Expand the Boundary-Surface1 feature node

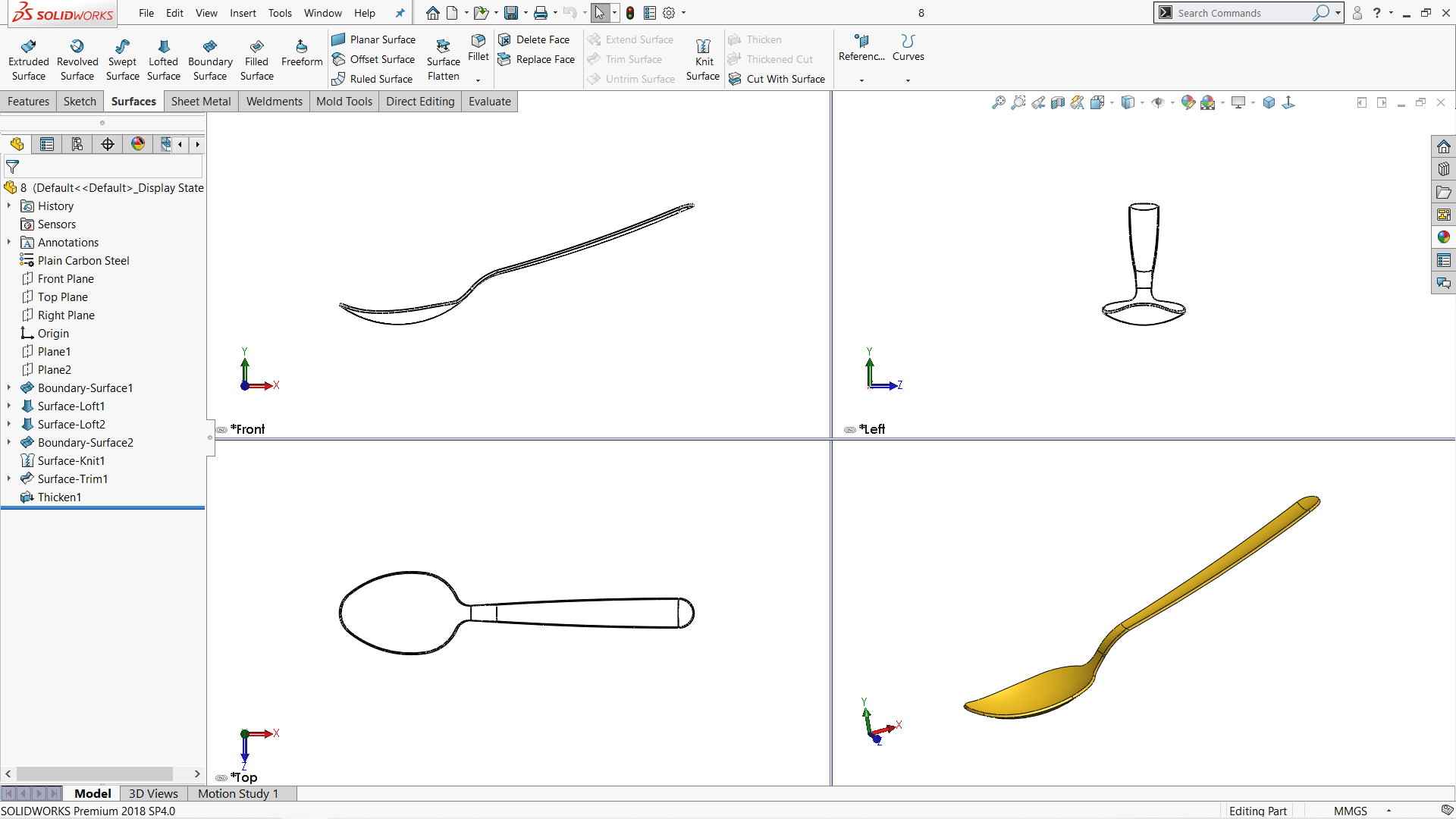pos(9,388)
